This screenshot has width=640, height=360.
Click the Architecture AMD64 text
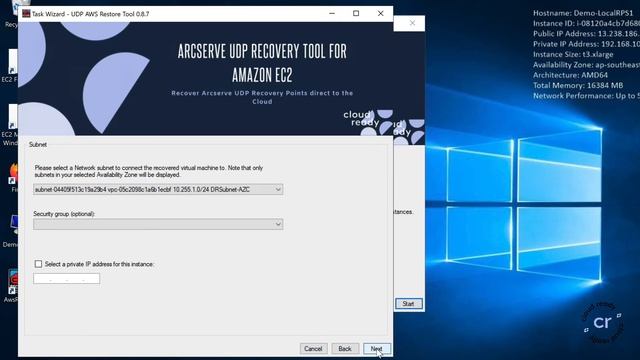570,75
